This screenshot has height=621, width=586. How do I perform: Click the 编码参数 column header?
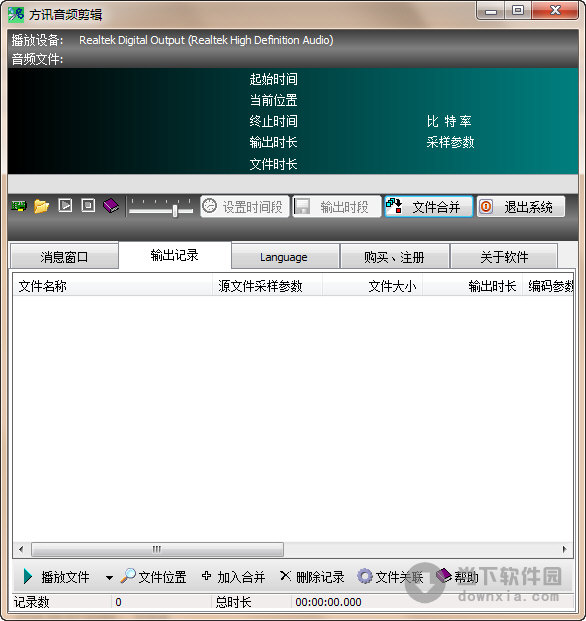(x=548, y=286)
